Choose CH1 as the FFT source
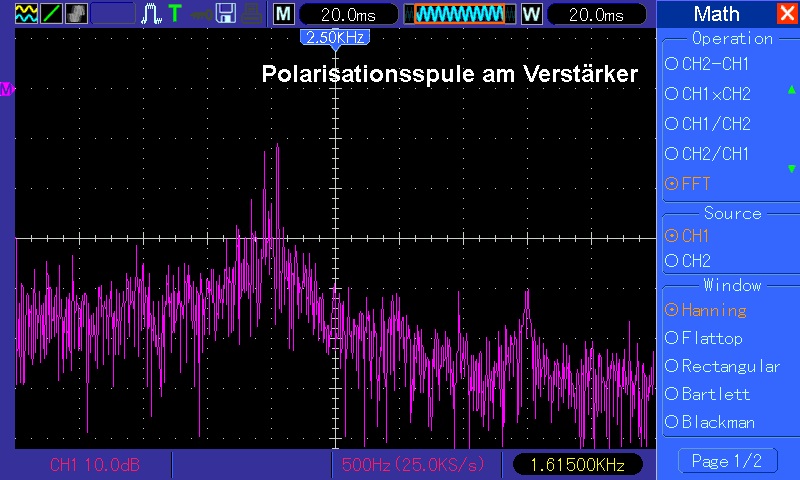The height and width of the screenshot is (480, 800). click(x=687, y=236)
